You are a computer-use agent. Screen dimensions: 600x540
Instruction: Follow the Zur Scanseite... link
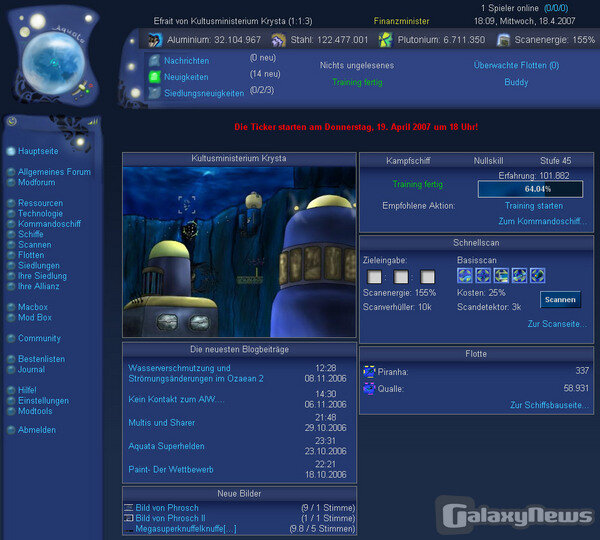click(557, 324)
